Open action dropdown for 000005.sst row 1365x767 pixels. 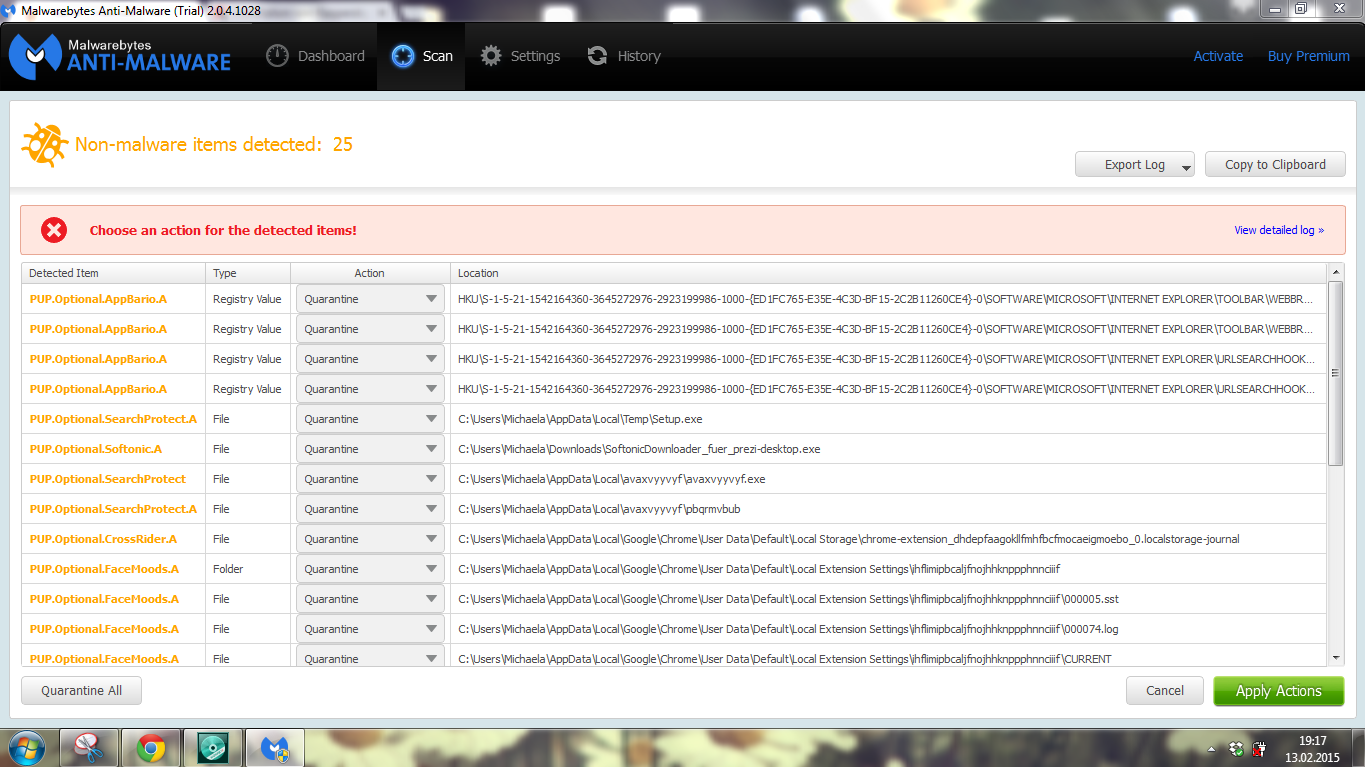coord(370,599)
